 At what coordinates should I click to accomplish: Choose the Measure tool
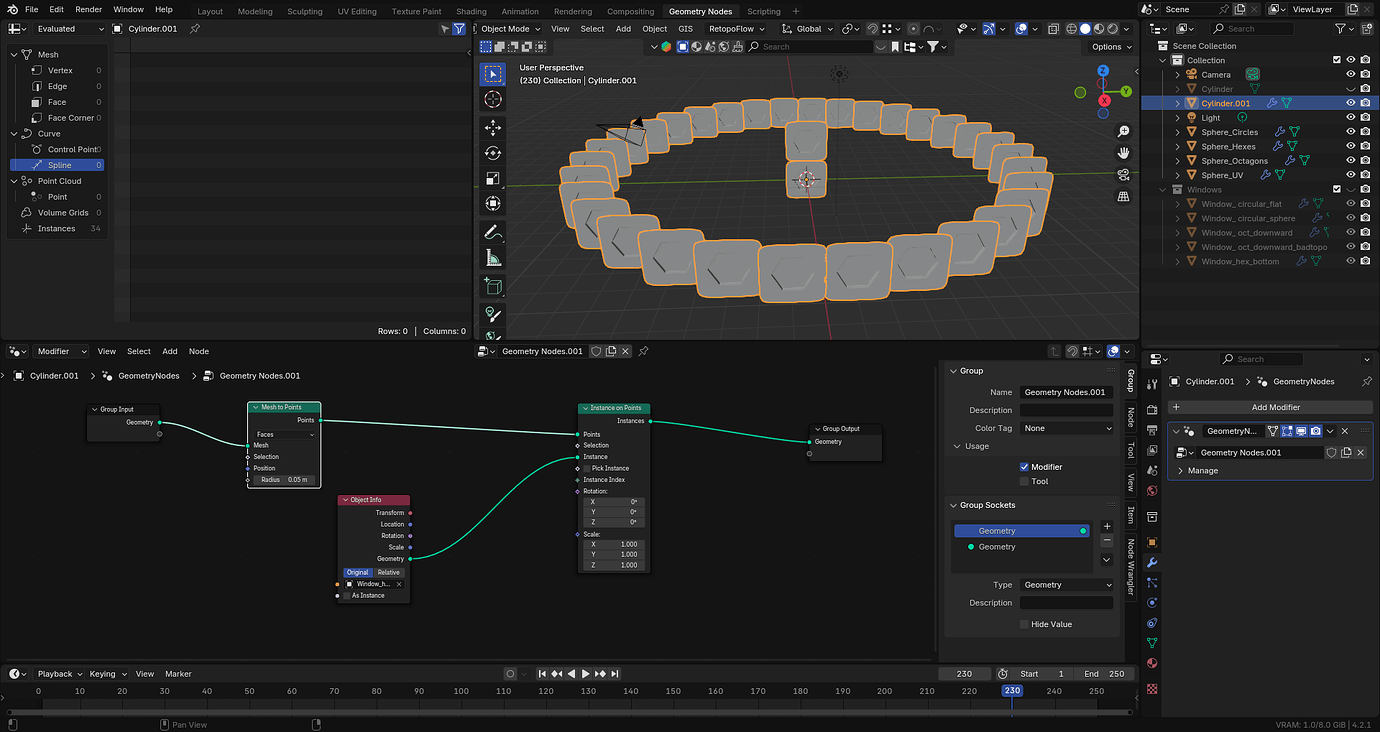pos(492,258)
